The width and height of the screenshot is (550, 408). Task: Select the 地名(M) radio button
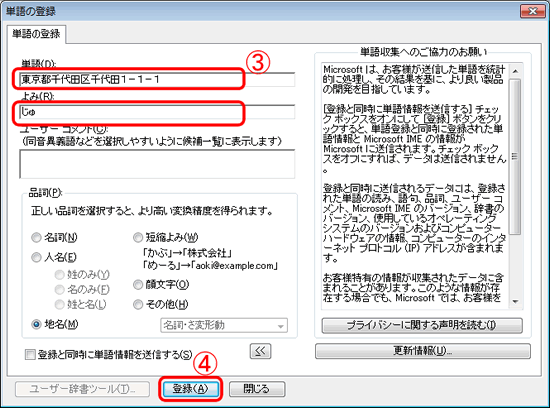(36, 324)
